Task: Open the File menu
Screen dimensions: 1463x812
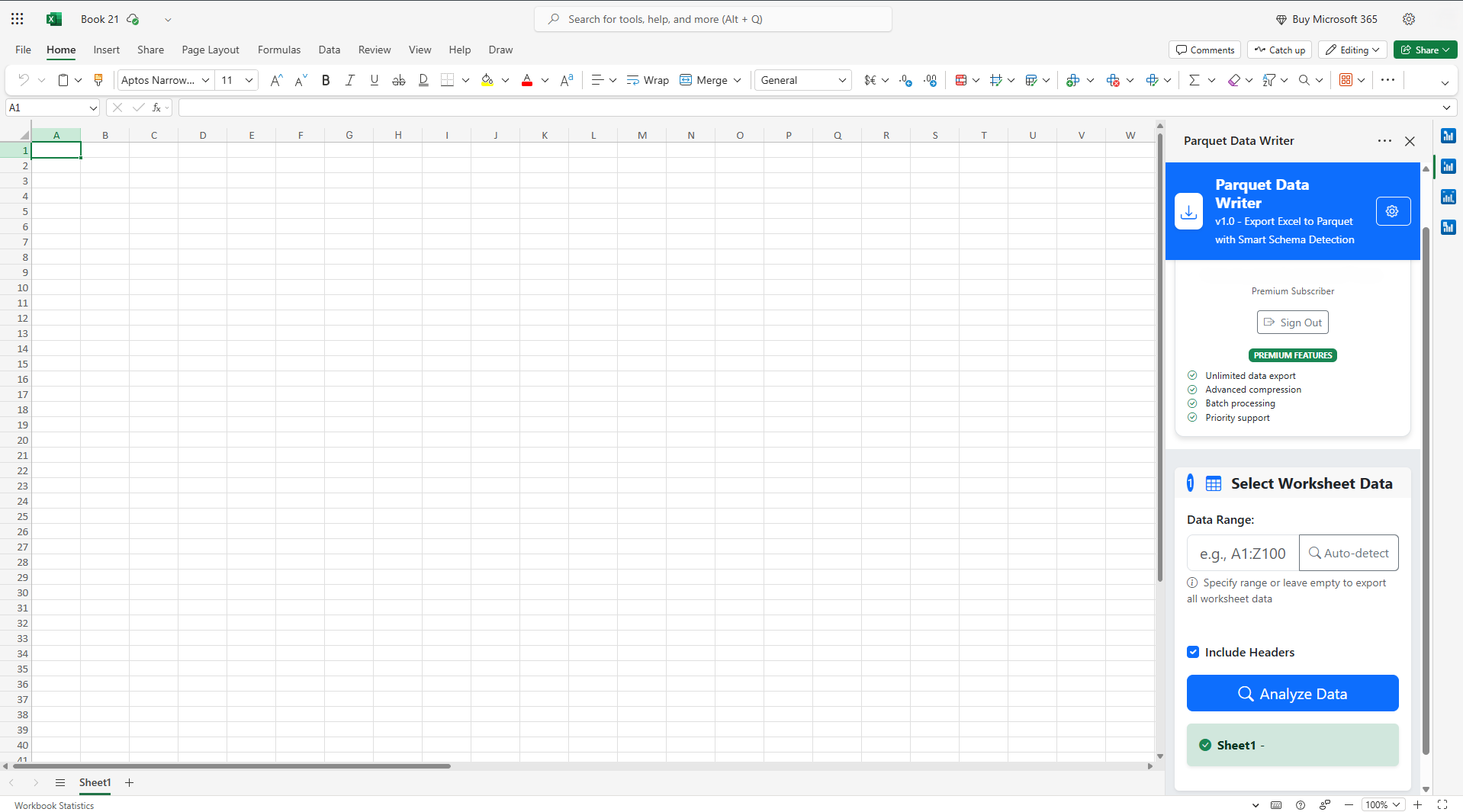Action: tap(23, 50)
